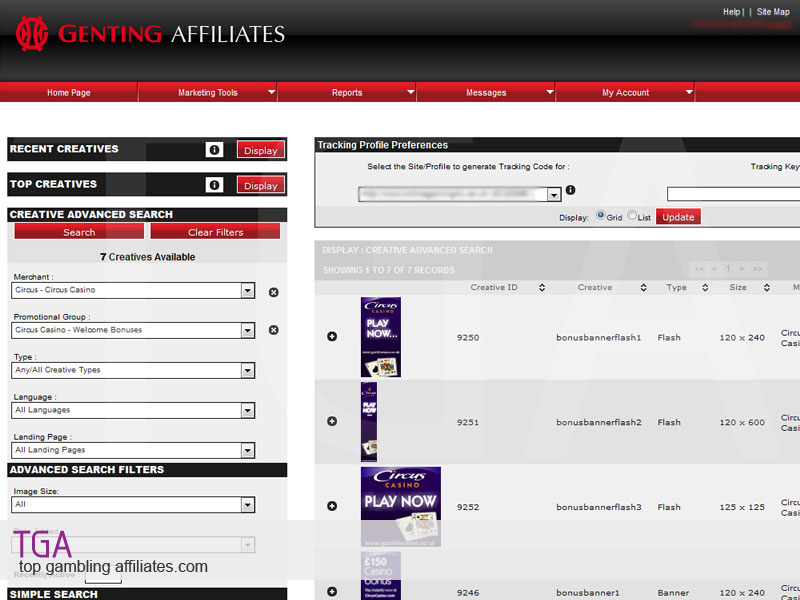
Task: Click creative ID 9250 cell
Action: [x=468, y=337]
